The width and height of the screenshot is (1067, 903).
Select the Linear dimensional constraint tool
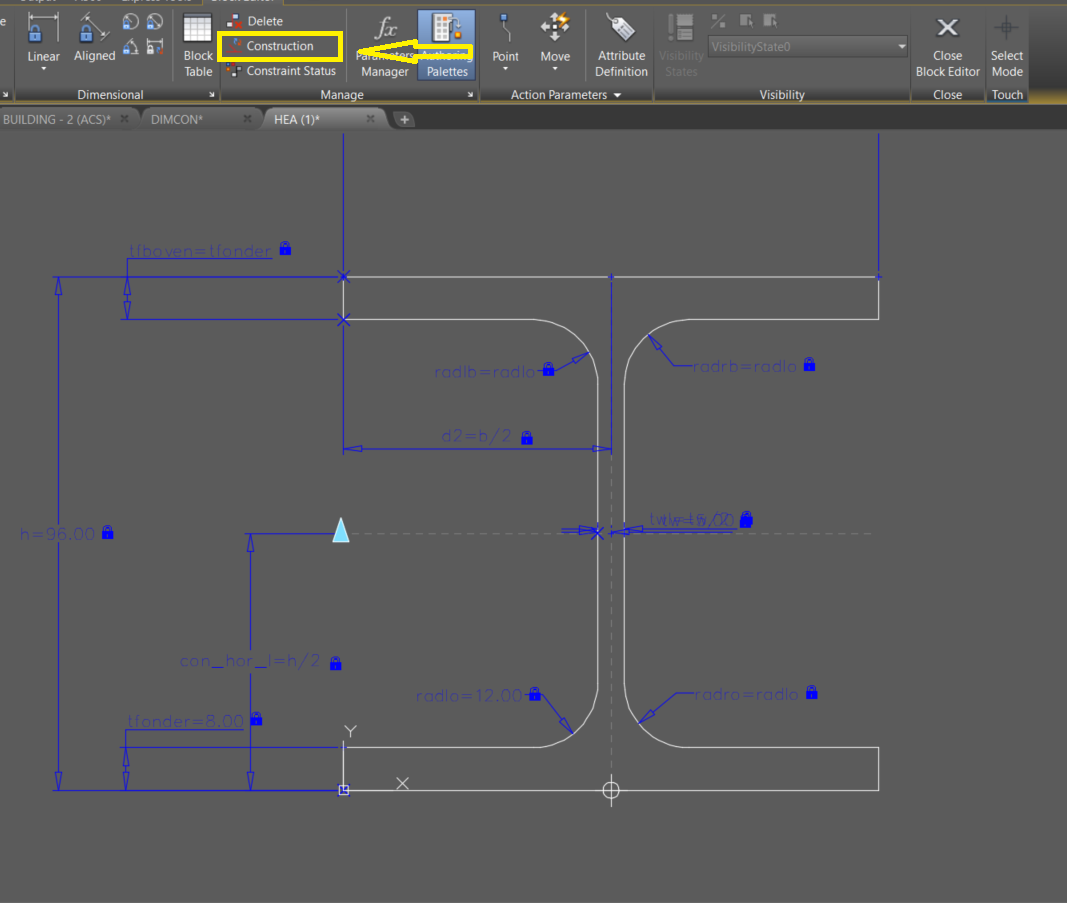click(43, 35)
